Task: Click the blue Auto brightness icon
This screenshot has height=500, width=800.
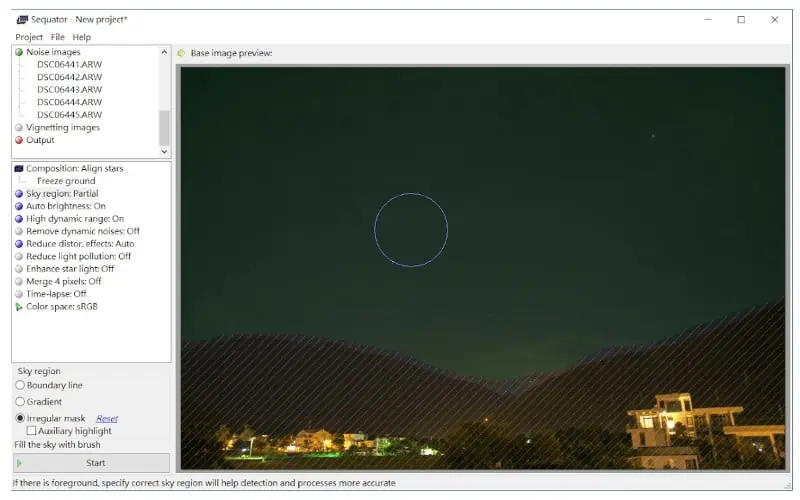Action: click(x=19, y=206)
